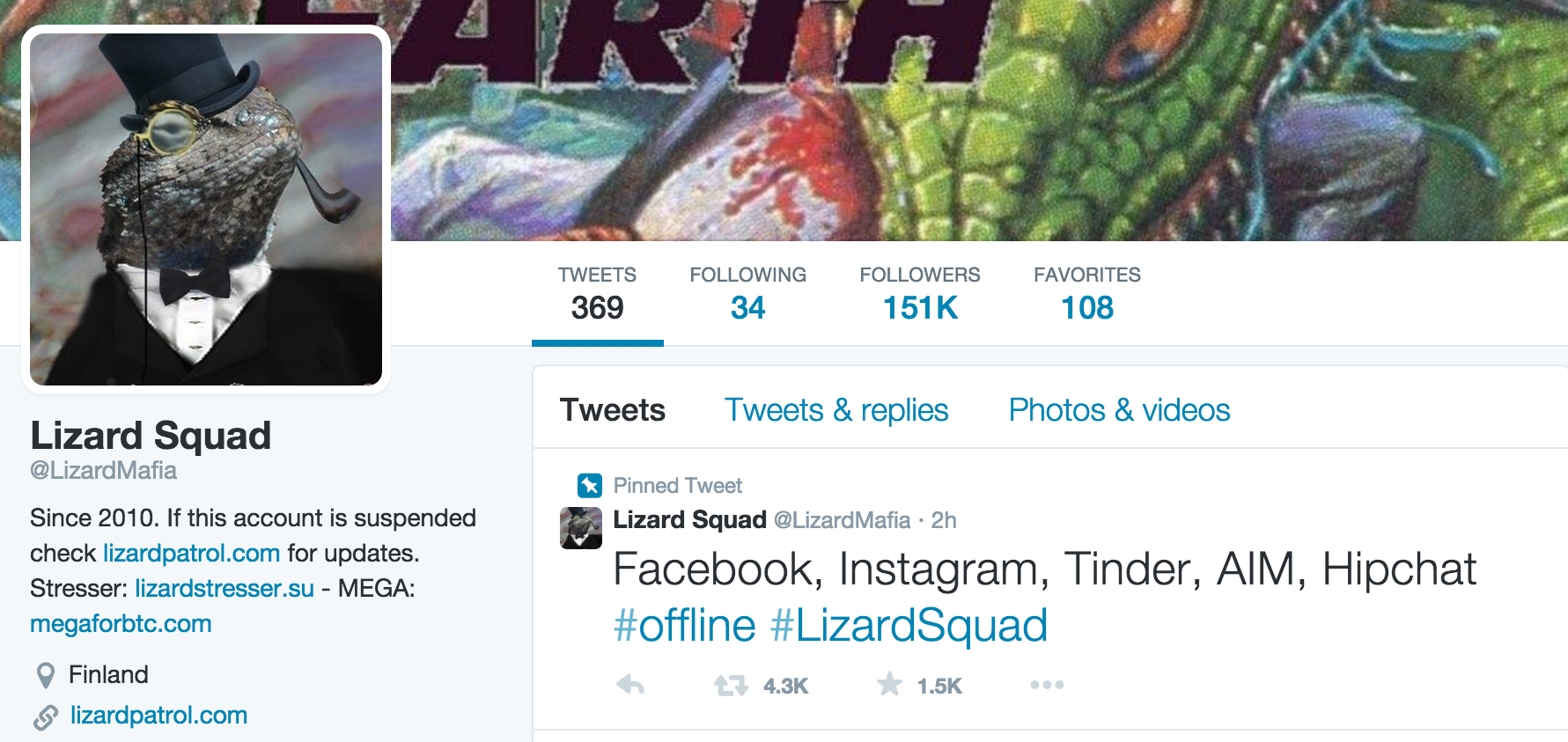Show the 151K followers list
The image size is (1568, 742).
919,294
